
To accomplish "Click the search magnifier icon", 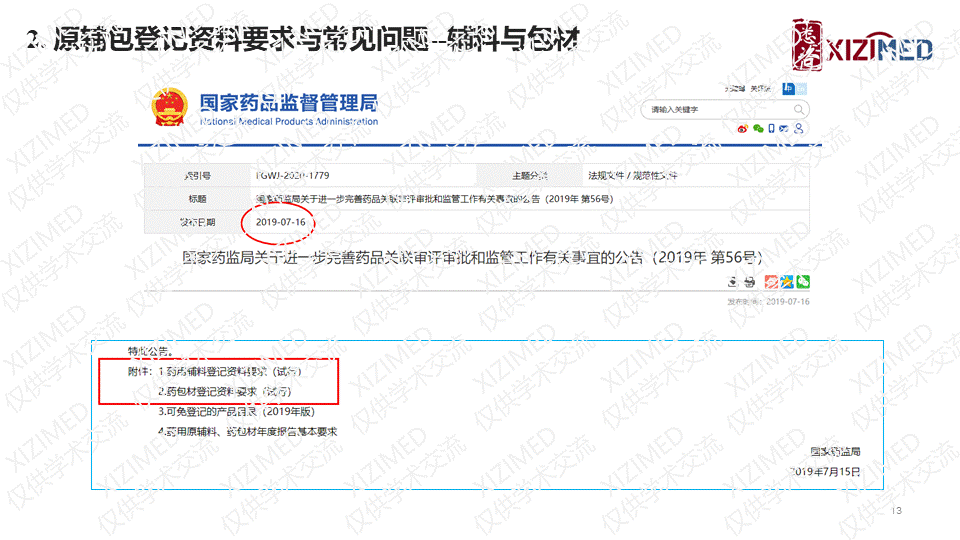I will click(798, 109).
